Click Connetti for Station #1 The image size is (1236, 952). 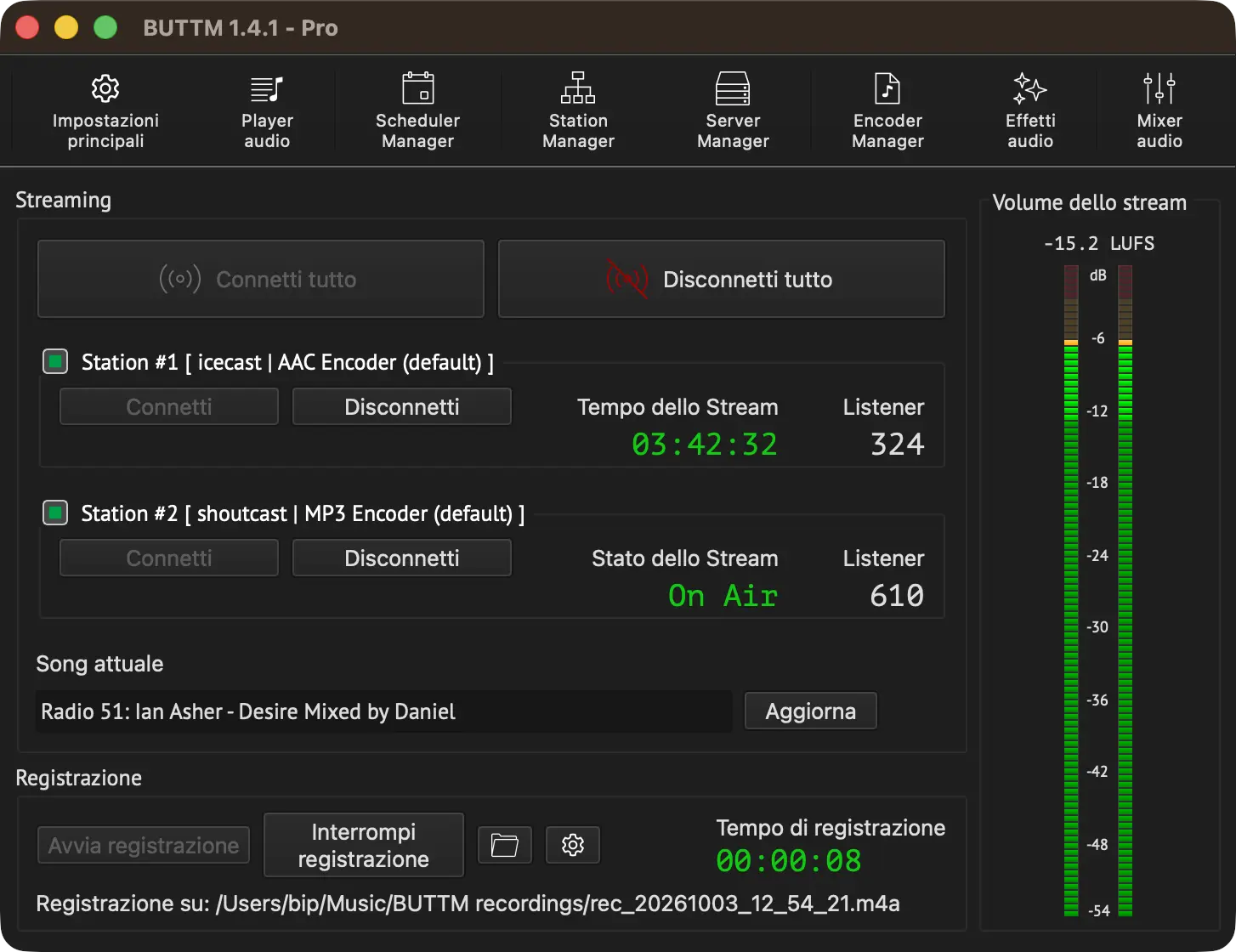coord(169,406)
